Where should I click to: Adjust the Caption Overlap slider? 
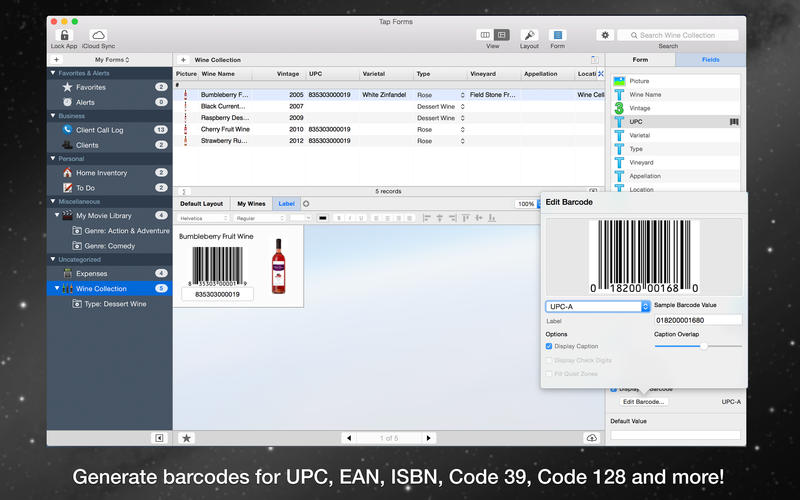(x=704, y=346)
